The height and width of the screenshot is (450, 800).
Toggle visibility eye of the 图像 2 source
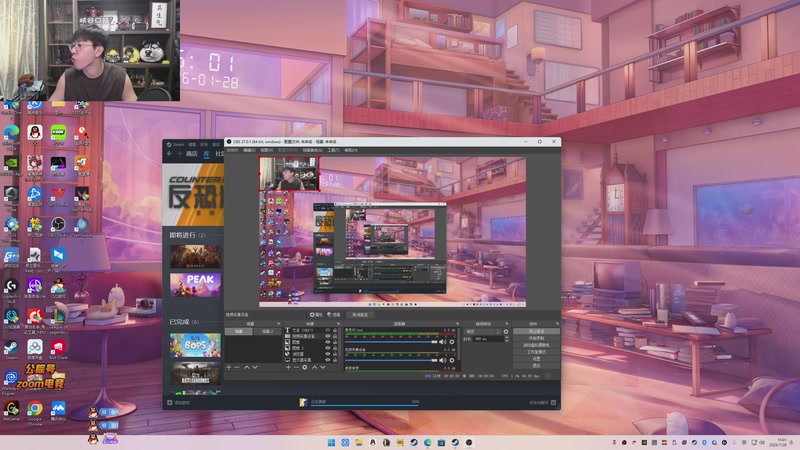tap(328, 348)
